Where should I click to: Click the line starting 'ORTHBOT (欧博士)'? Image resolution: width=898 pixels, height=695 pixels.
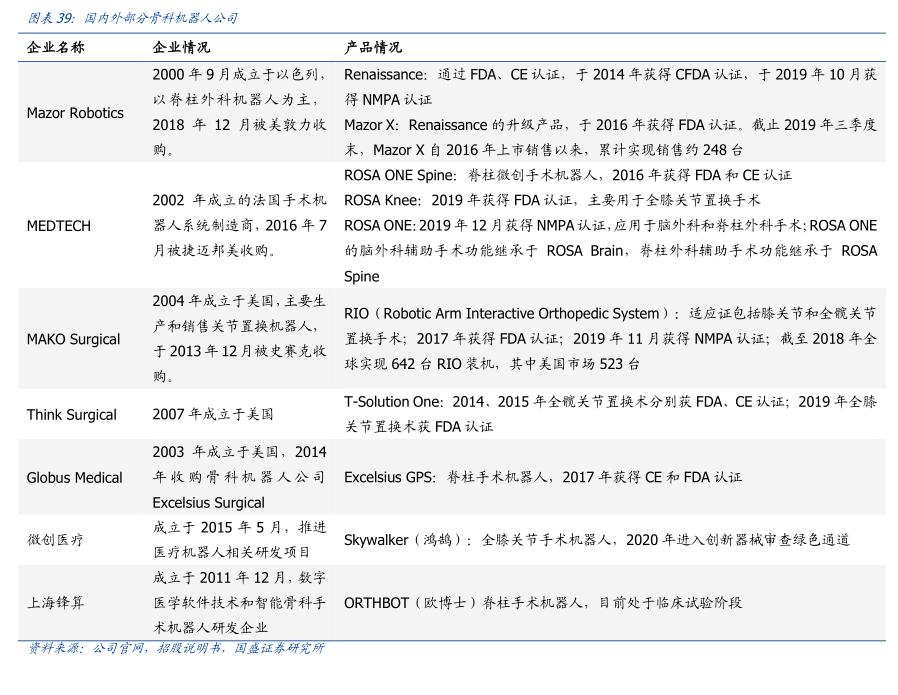point(543,603)
